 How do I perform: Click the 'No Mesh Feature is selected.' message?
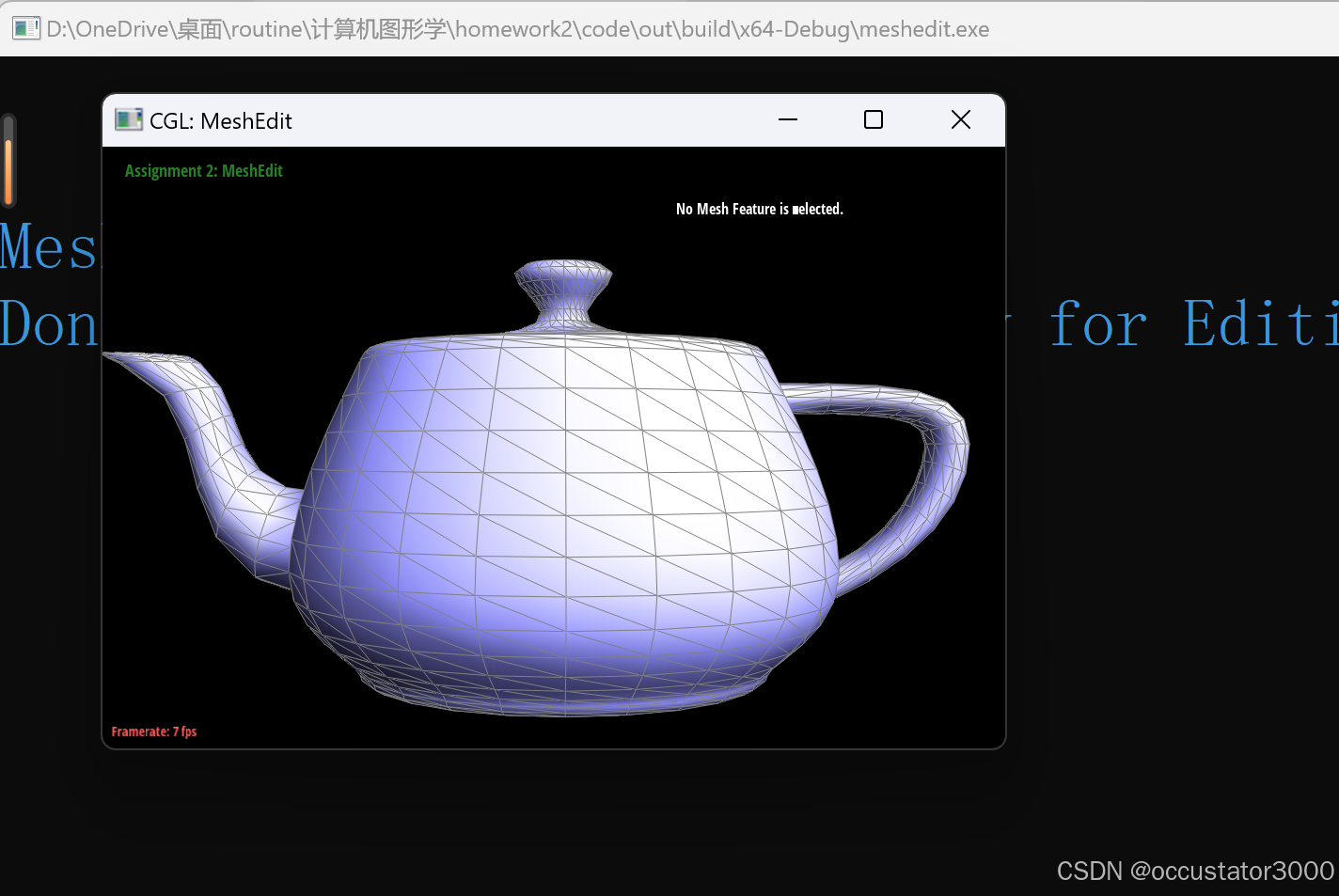pyautogui.click(x=760, y=209)
